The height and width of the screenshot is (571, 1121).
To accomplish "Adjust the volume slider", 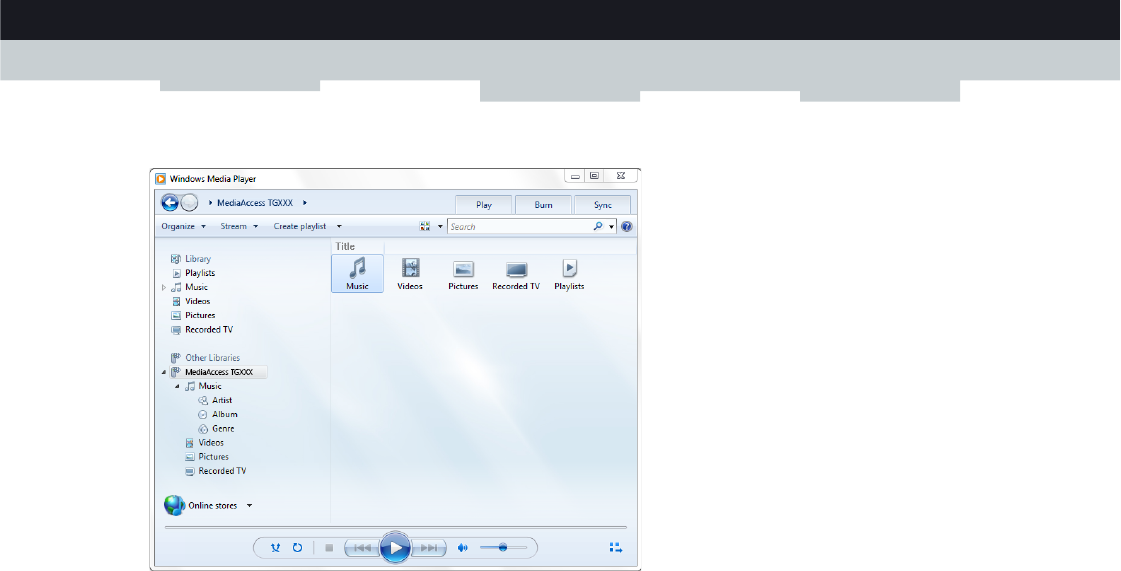I will tap(503, 548).
